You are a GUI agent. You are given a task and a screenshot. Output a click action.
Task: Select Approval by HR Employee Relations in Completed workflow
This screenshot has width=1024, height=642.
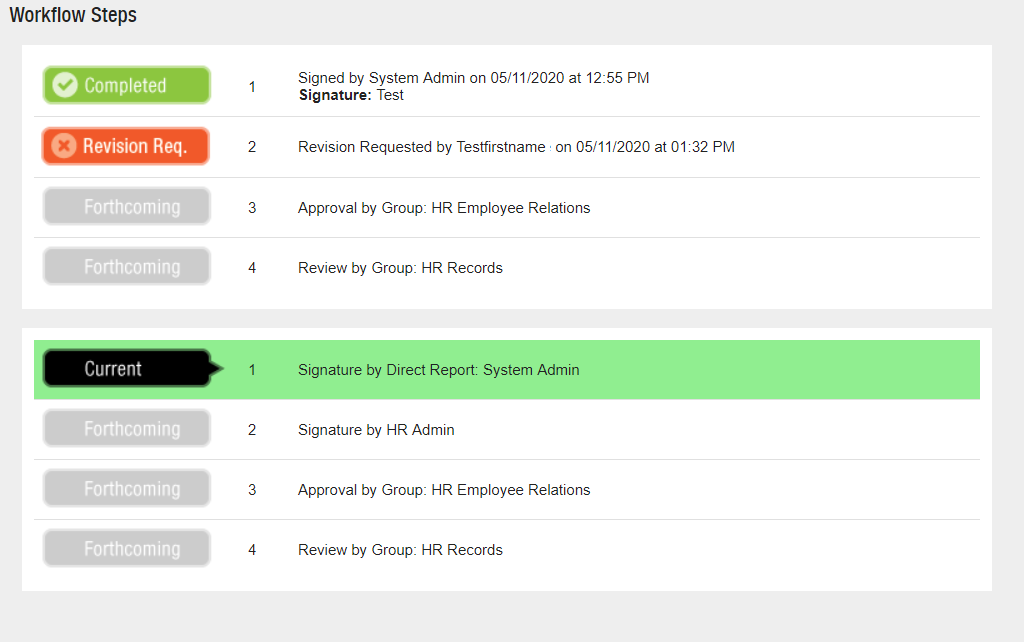[x=444, y=208]
